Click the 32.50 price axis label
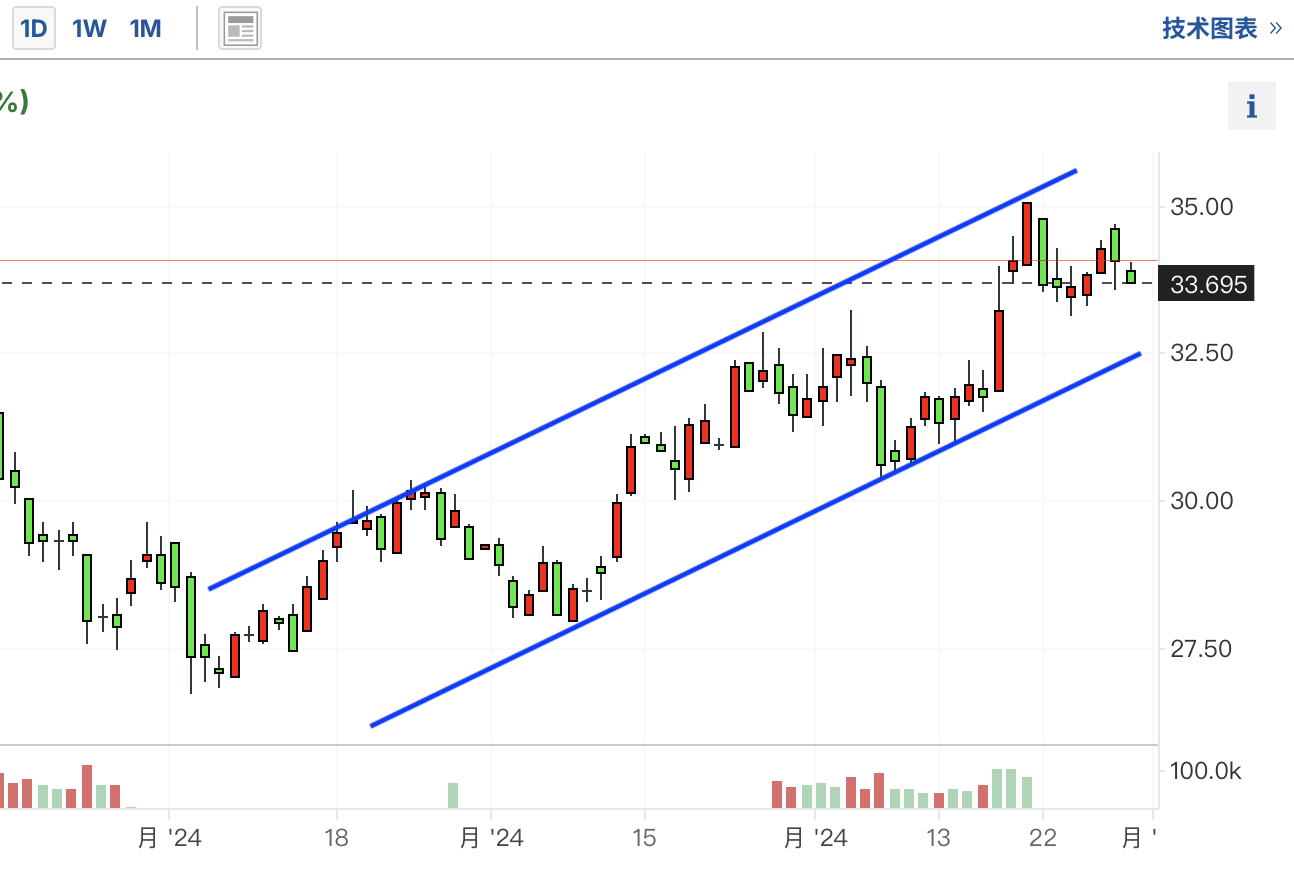Viewport: 1294px width, 884px height. [x=1202, y=353]
